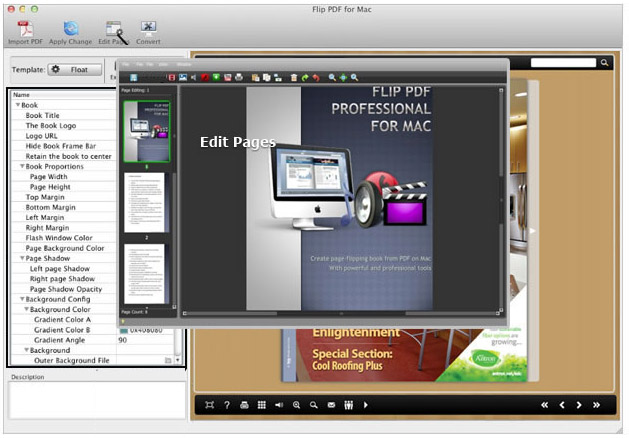Click the last magnifier icon in the editor toolbar
The image size is (629, 438).
pyautogui.click(x=354, y=77)
